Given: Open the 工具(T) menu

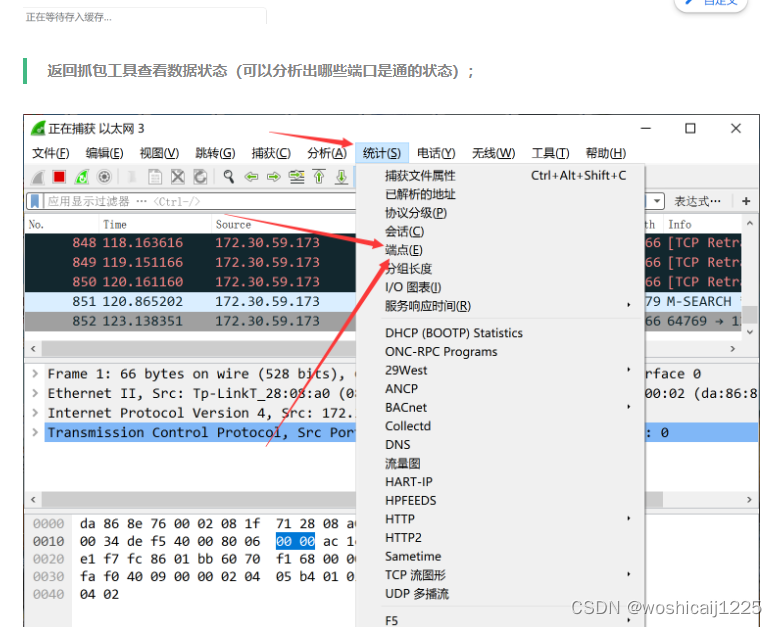Looking at the screenshot, I should coord(551,153).
